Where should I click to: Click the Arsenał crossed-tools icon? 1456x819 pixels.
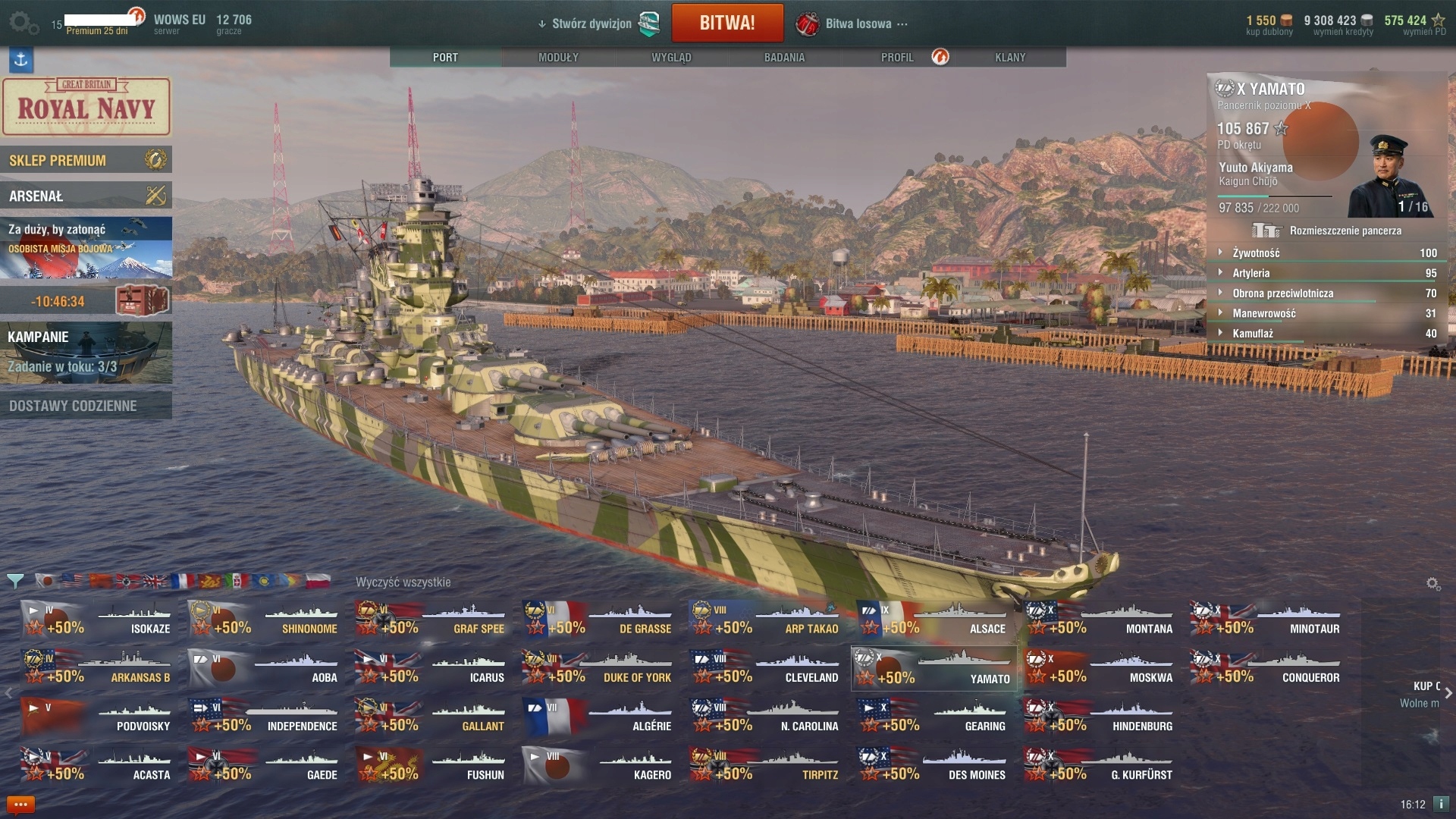155,196
